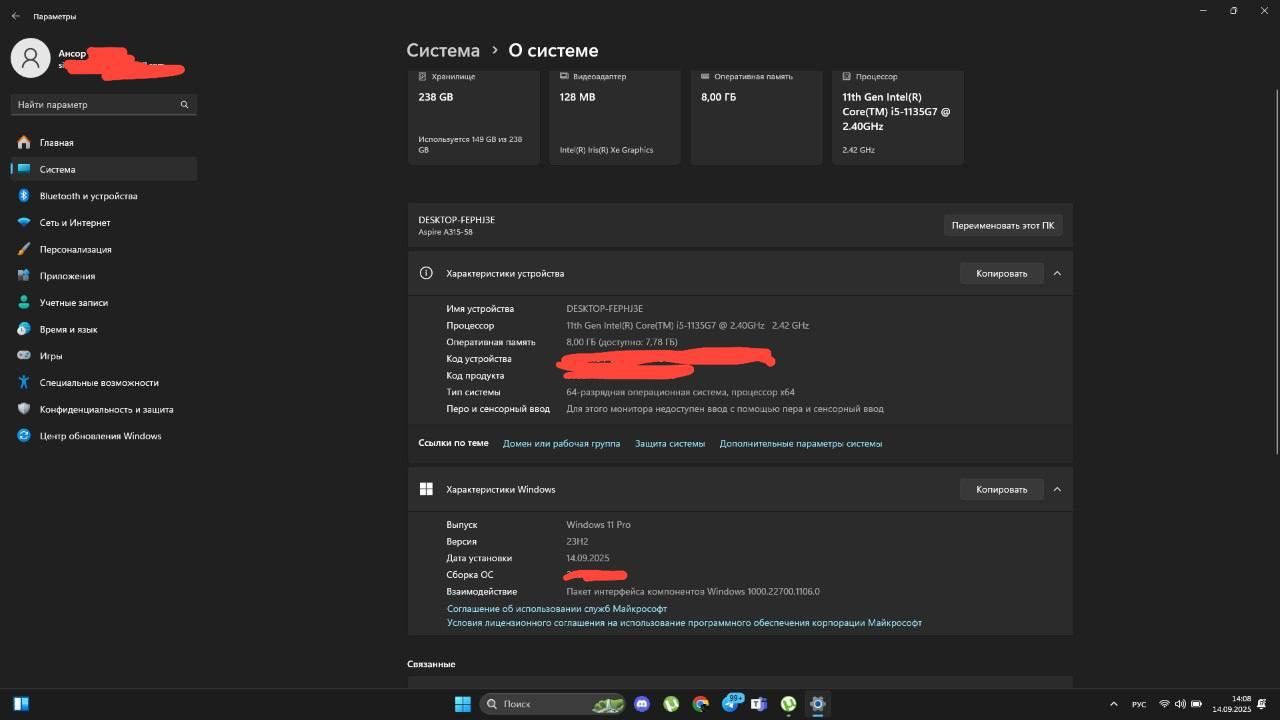1280x720 pixels.
Task: Click the battery tray icon
Action: coord(1197,704)
